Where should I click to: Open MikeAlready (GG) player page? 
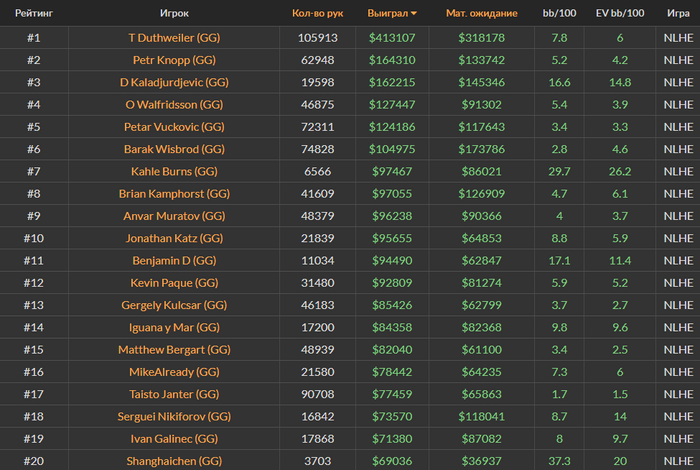pos(174,373)
